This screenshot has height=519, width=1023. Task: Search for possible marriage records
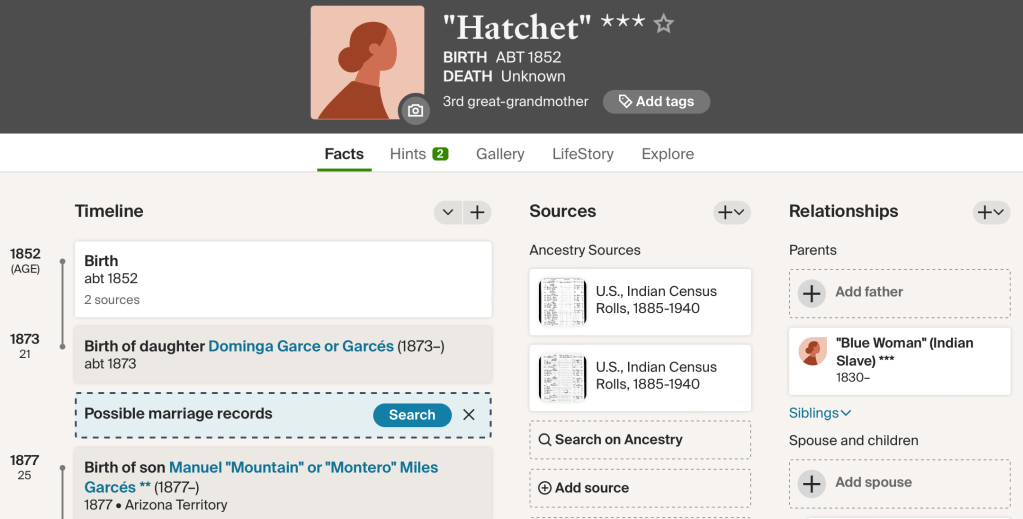pos(412,415)
